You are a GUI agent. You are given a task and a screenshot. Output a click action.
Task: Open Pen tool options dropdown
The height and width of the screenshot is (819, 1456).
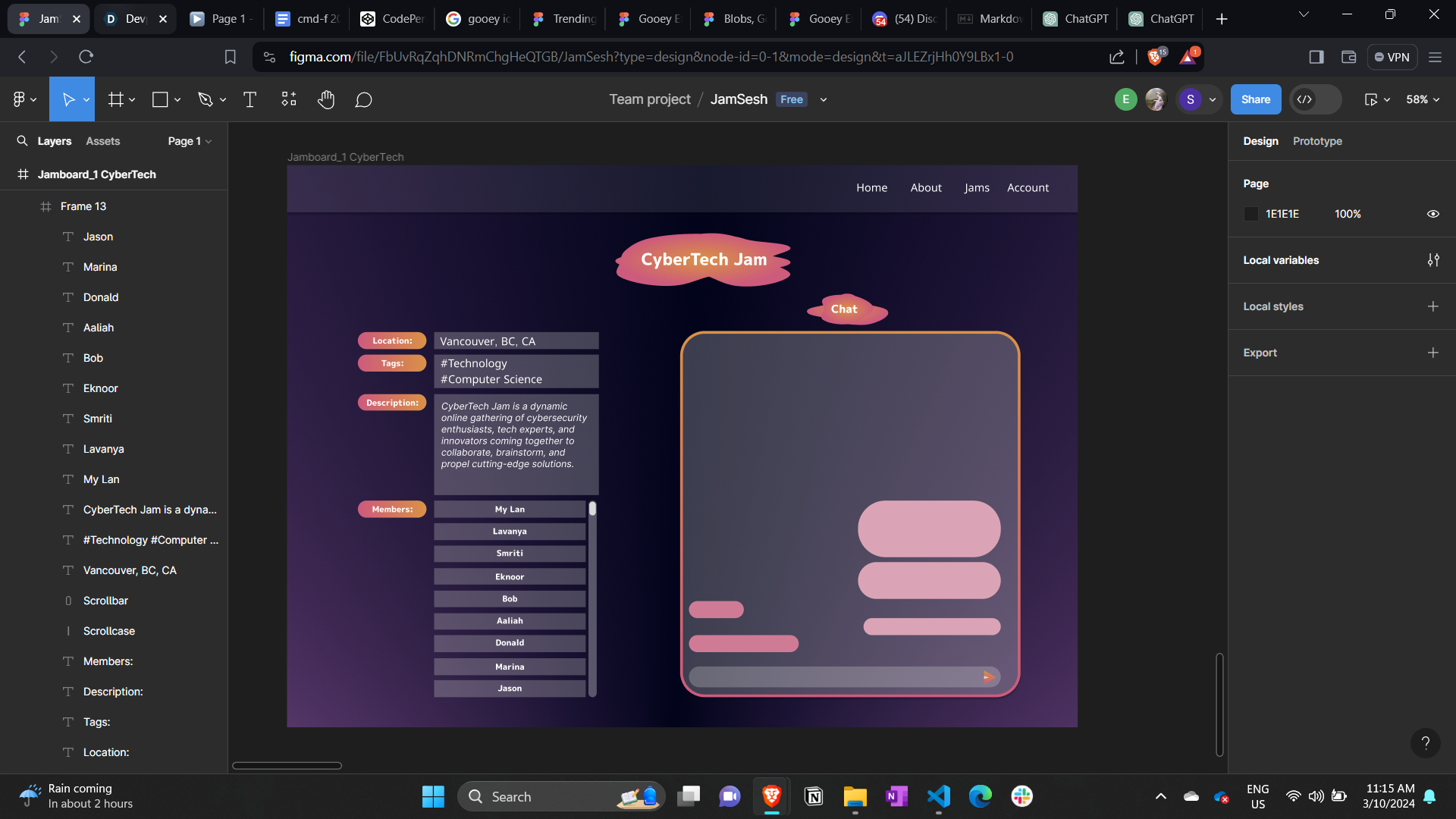point(223,99)
